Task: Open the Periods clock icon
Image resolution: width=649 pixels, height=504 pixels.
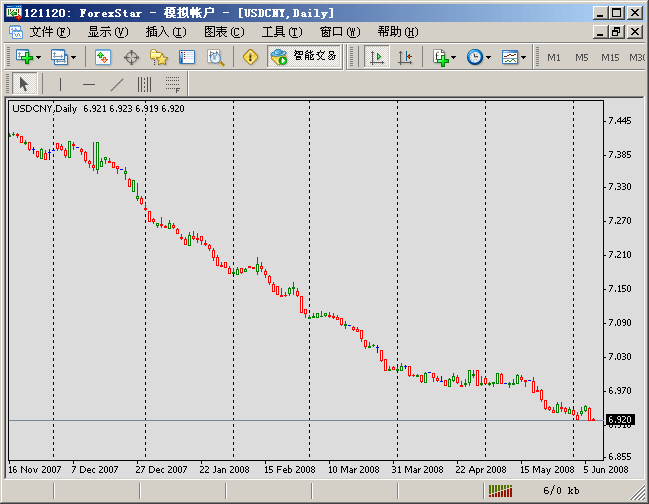Action: tap(475, 57)
